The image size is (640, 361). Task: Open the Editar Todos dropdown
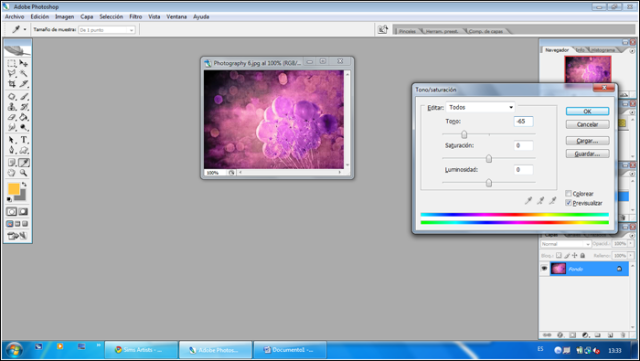pos(480,107)
